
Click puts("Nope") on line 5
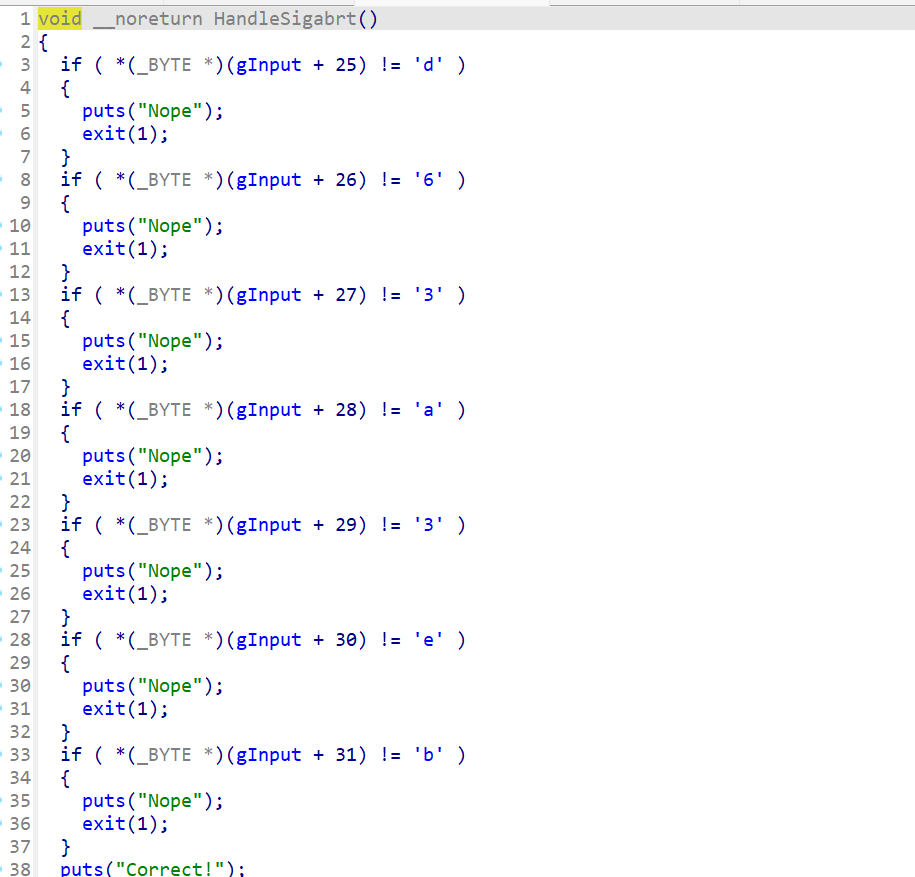[x=148, y=111]
